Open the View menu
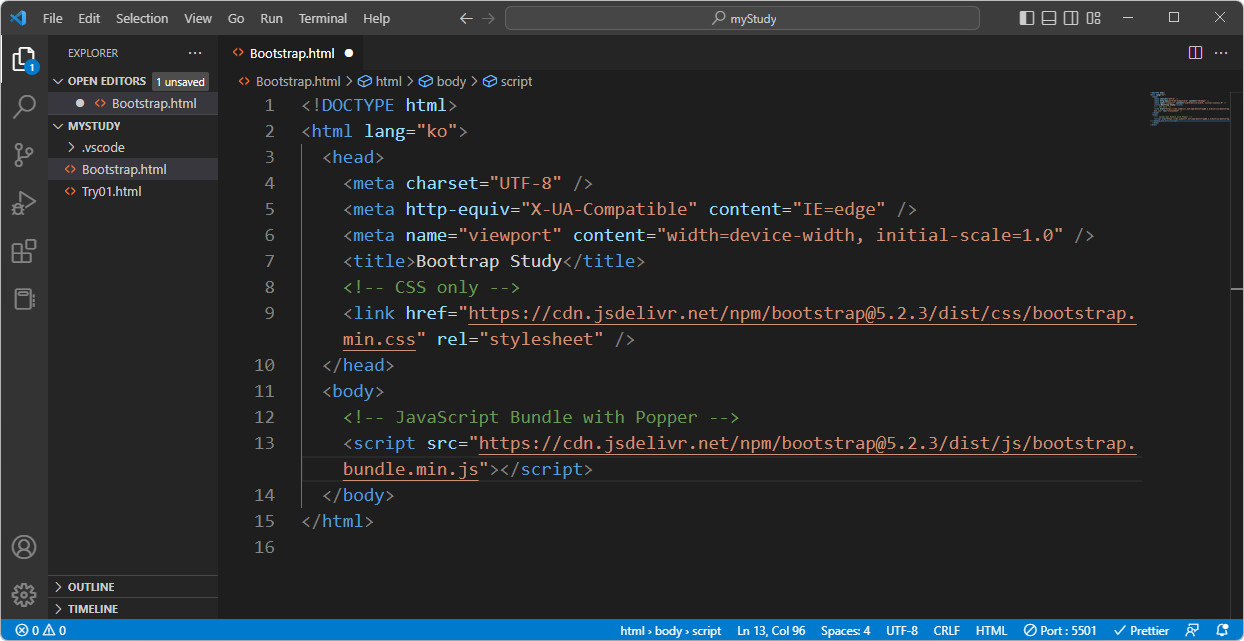Viewport: 1244px width, 641px height. (x=198, y=18)
